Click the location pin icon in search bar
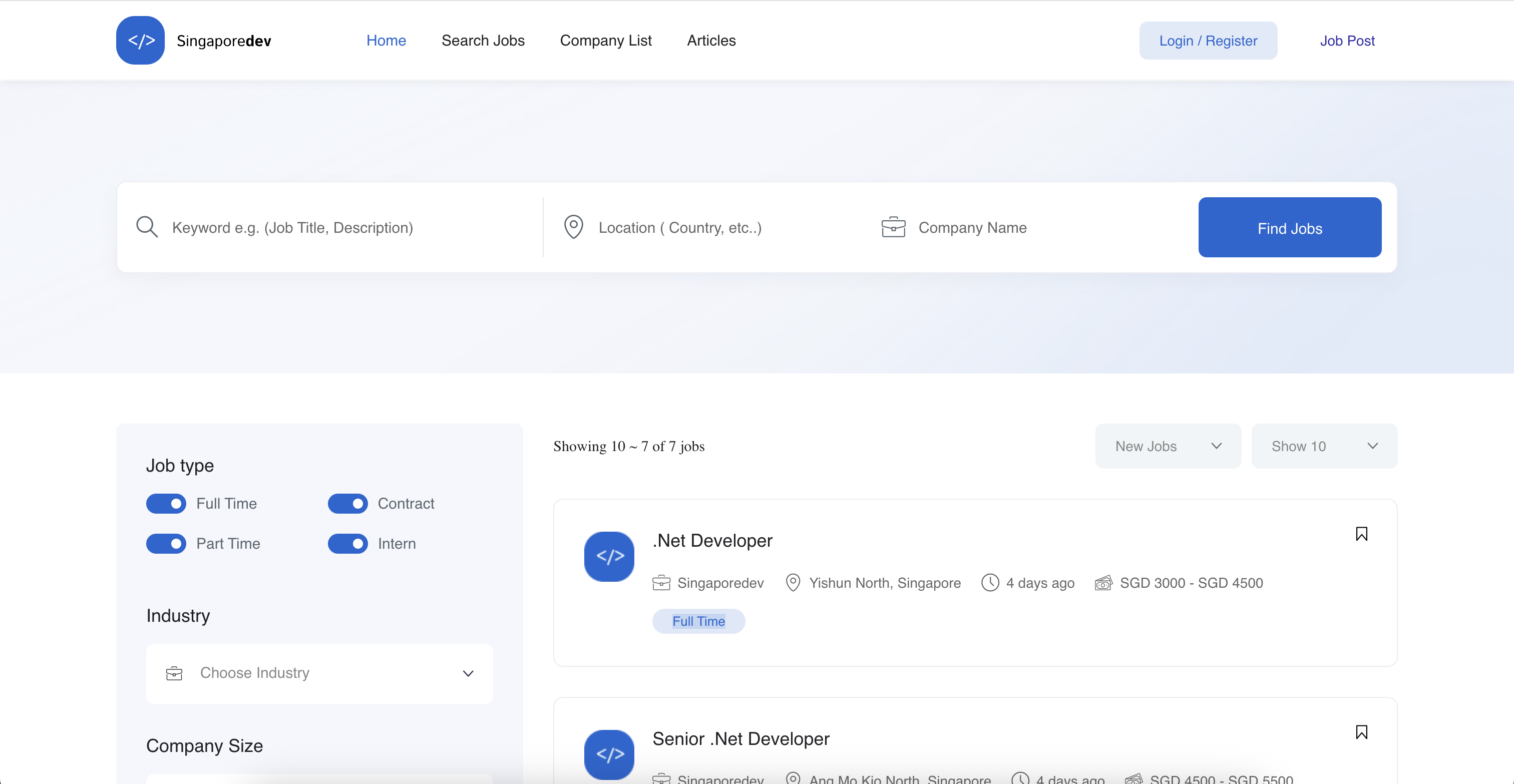The image size is (1514, 784). (574, 227)
